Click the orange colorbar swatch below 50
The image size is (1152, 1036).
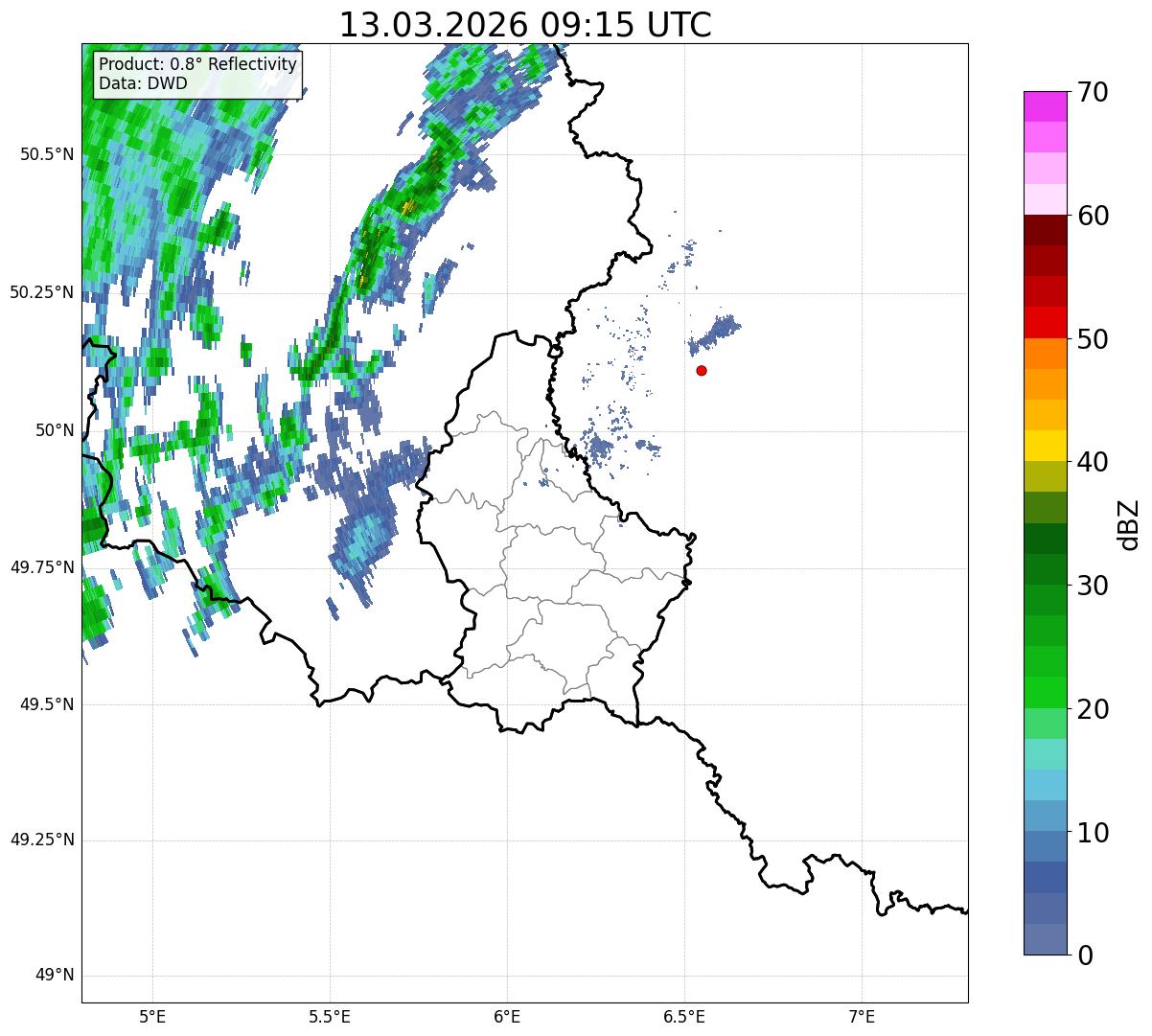pos(1046,353)
